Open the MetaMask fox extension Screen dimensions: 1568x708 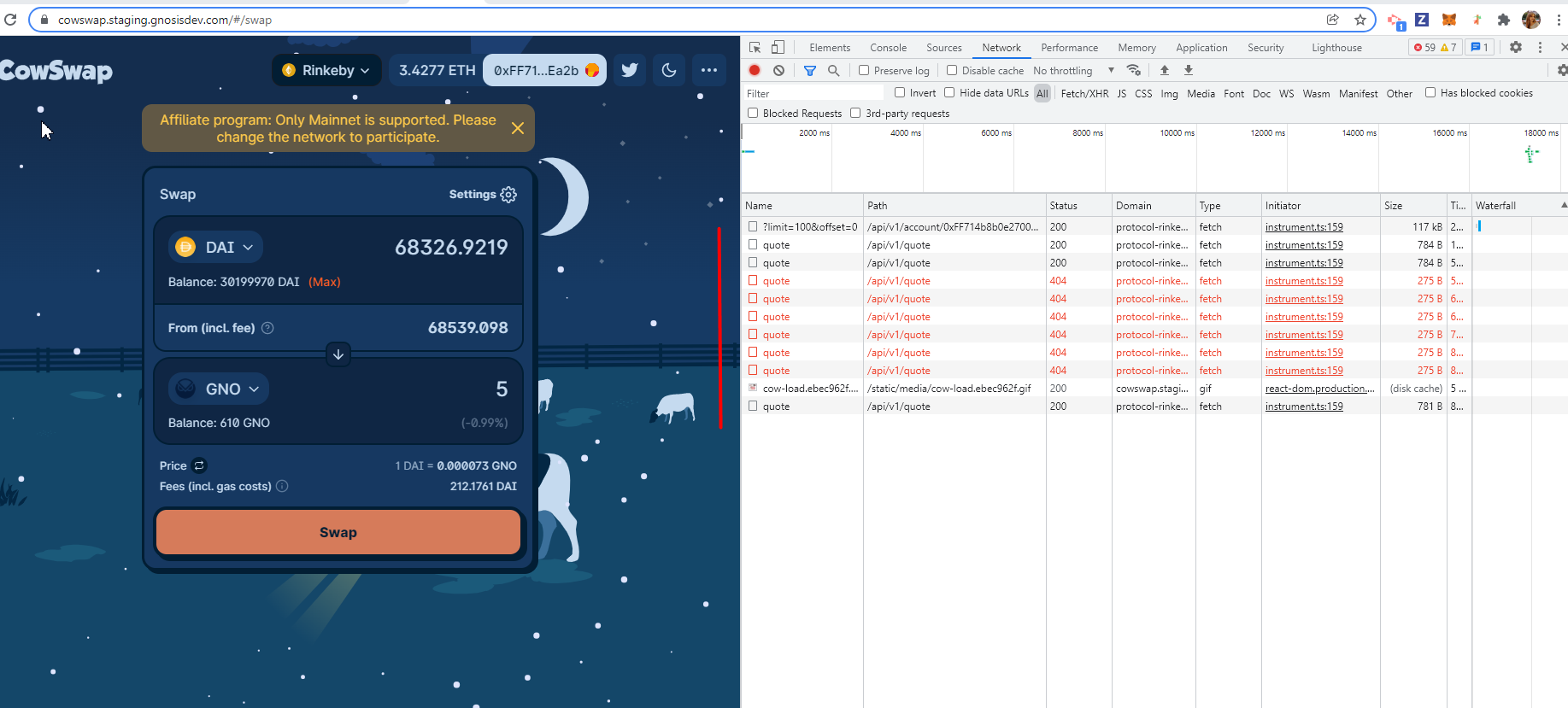tap(1449, 20)
